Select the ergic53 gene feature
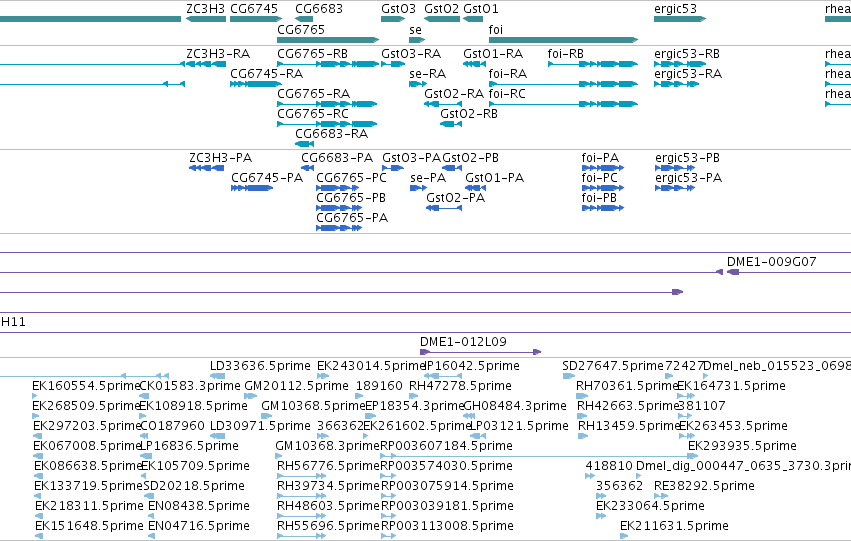This screenshot has width=851, height=541. click(x=680, y=19)
